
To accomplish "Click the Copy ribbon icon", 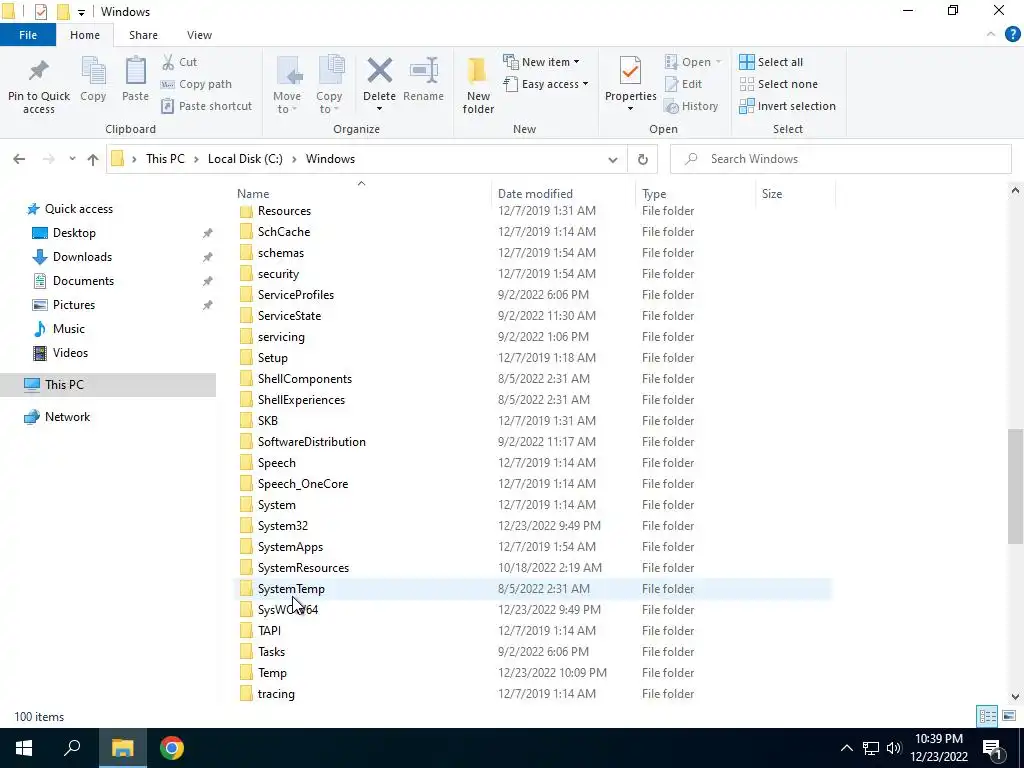I will tap(93, 71).
